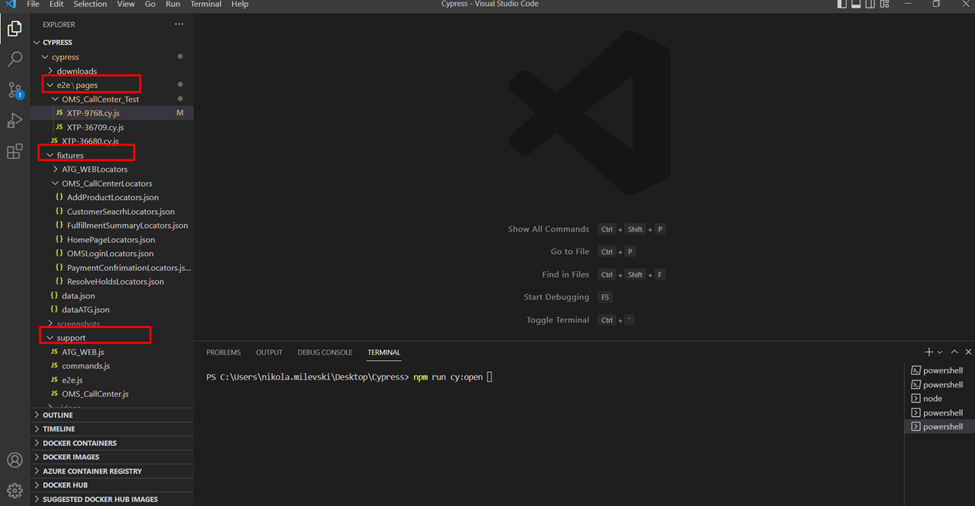Screen dimensions: 975x506
Task: Collapse the support folder
Action: (112, 338)
